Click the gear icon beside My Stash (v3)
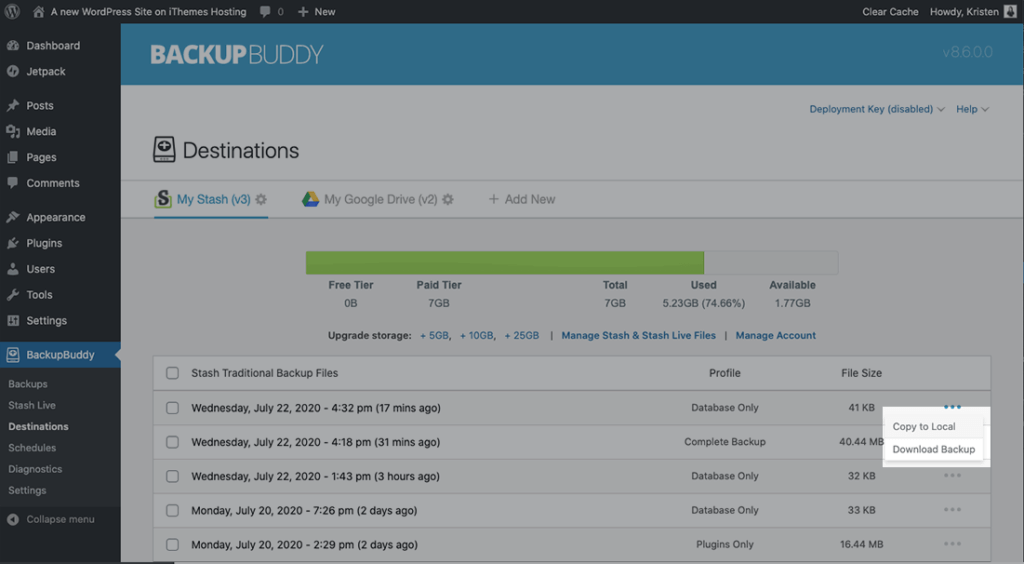Screen dimensions: 1024x564 click(261, 200)
